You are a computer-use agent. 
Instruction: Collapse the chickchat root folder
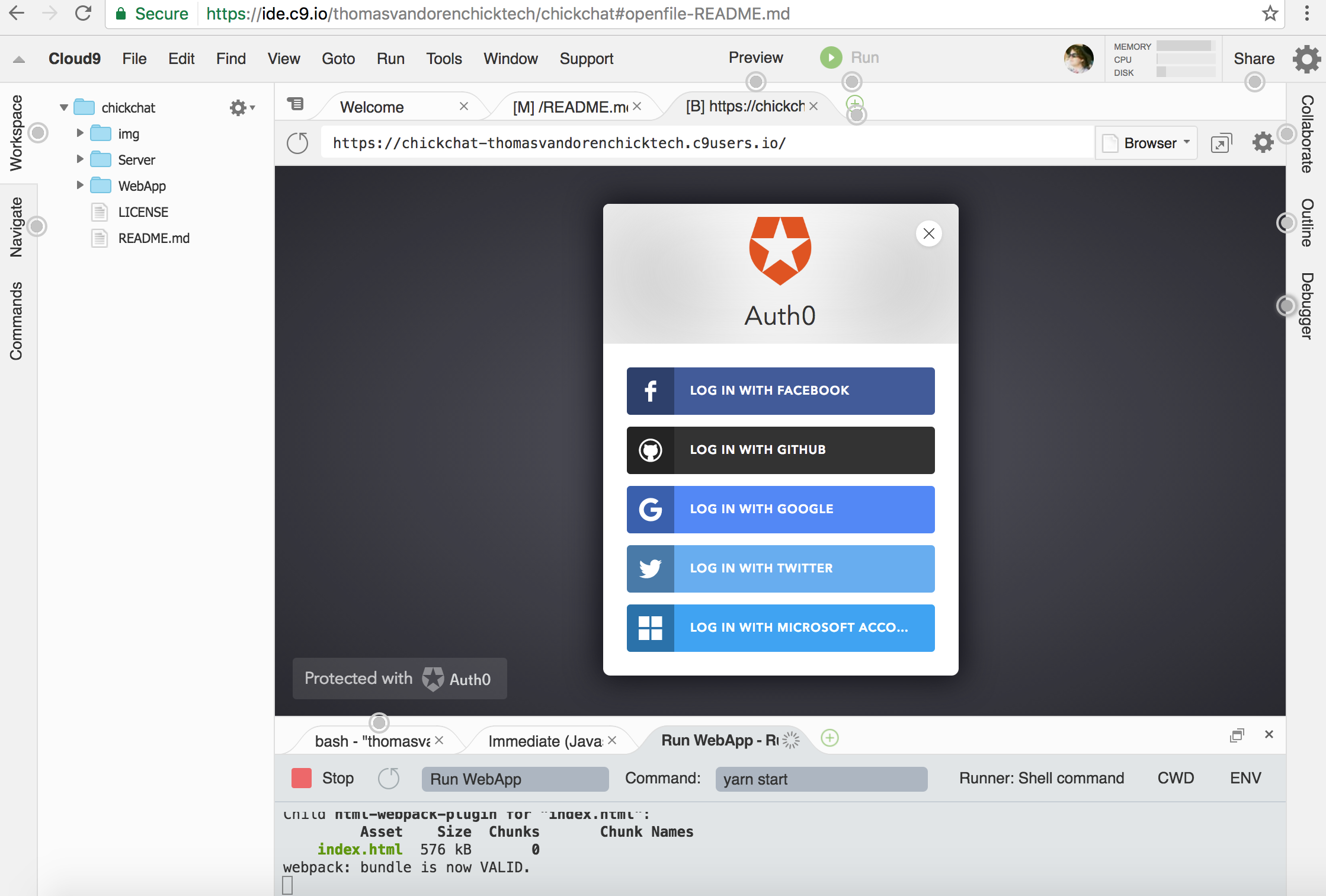click(x=64, y=107)
